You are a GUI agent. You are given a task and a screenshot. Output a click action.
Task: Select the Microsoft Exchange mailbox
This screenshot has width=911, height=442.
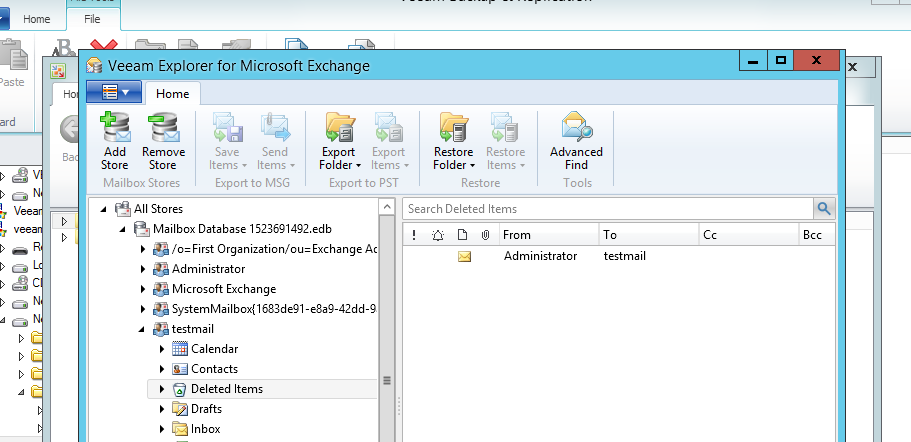(224, 289)
